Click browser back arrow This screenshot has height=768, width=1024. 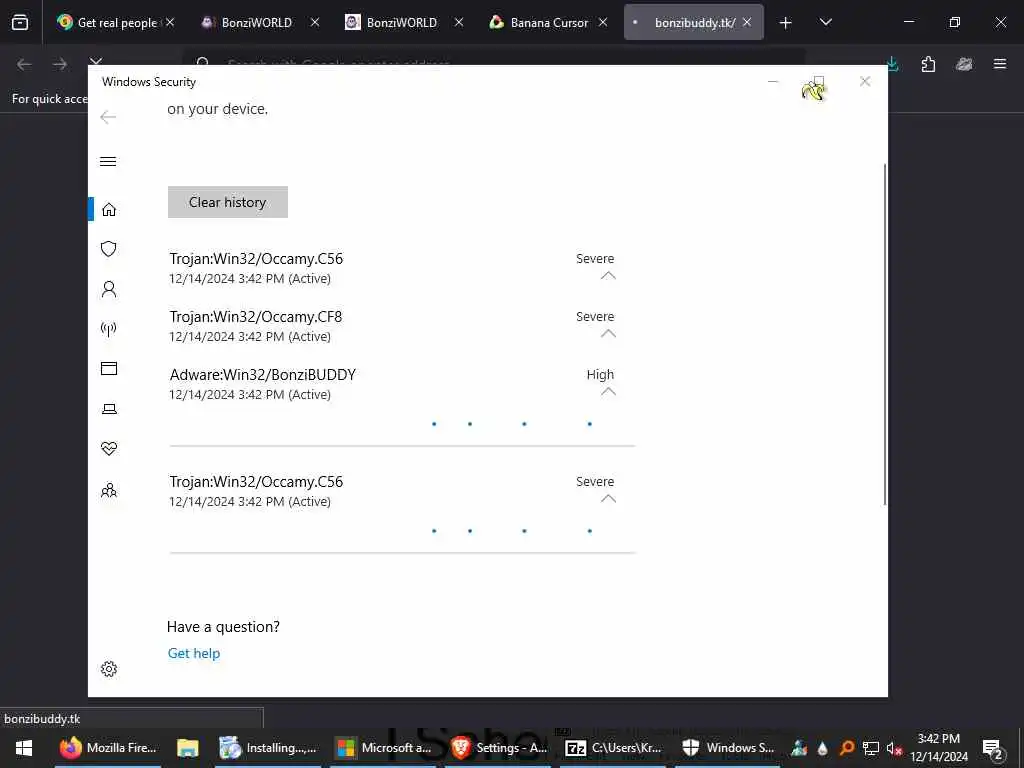[24, 64]
